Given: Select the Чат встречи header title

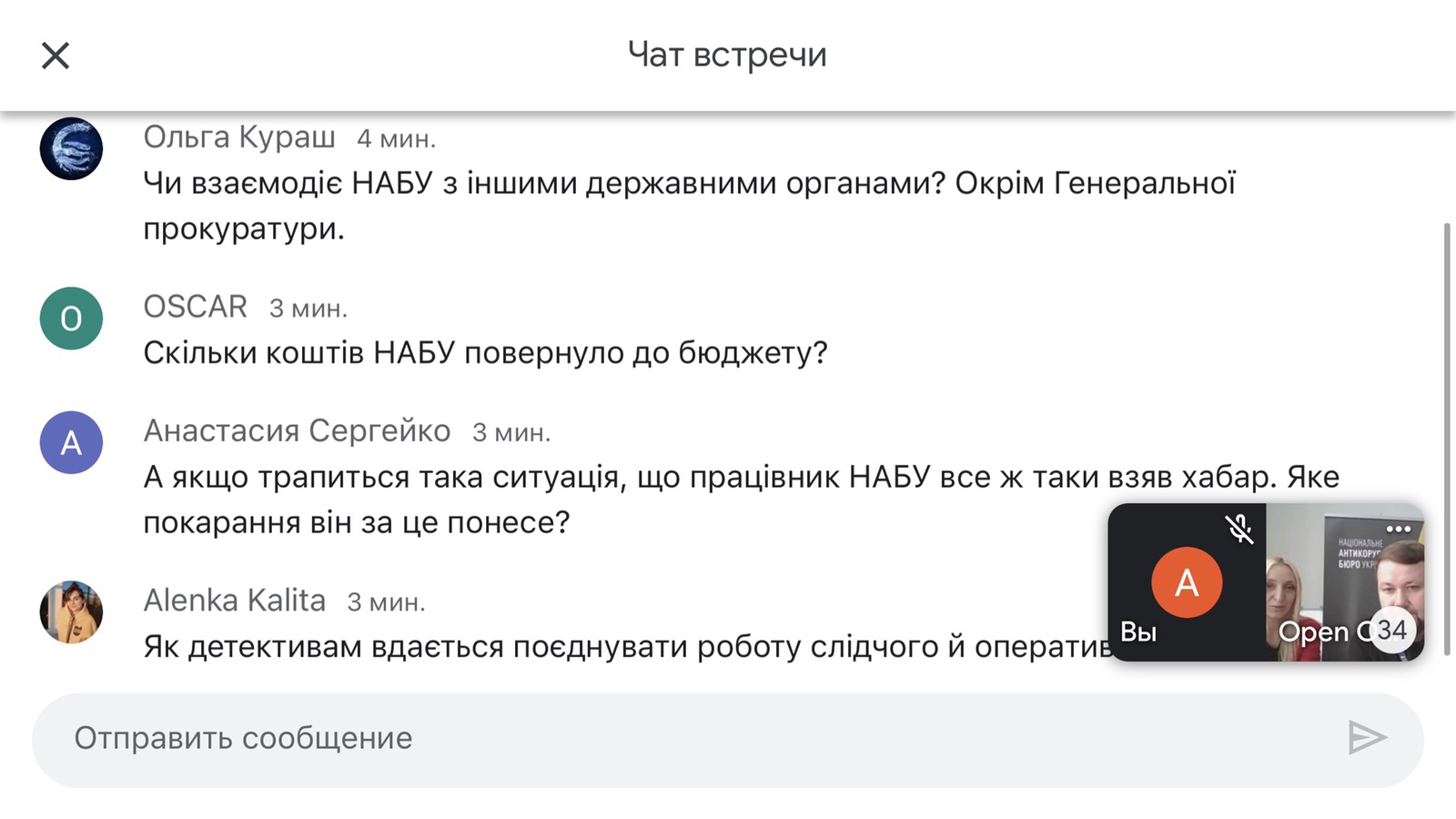Looking at the screenshot, I should (727, 55).
